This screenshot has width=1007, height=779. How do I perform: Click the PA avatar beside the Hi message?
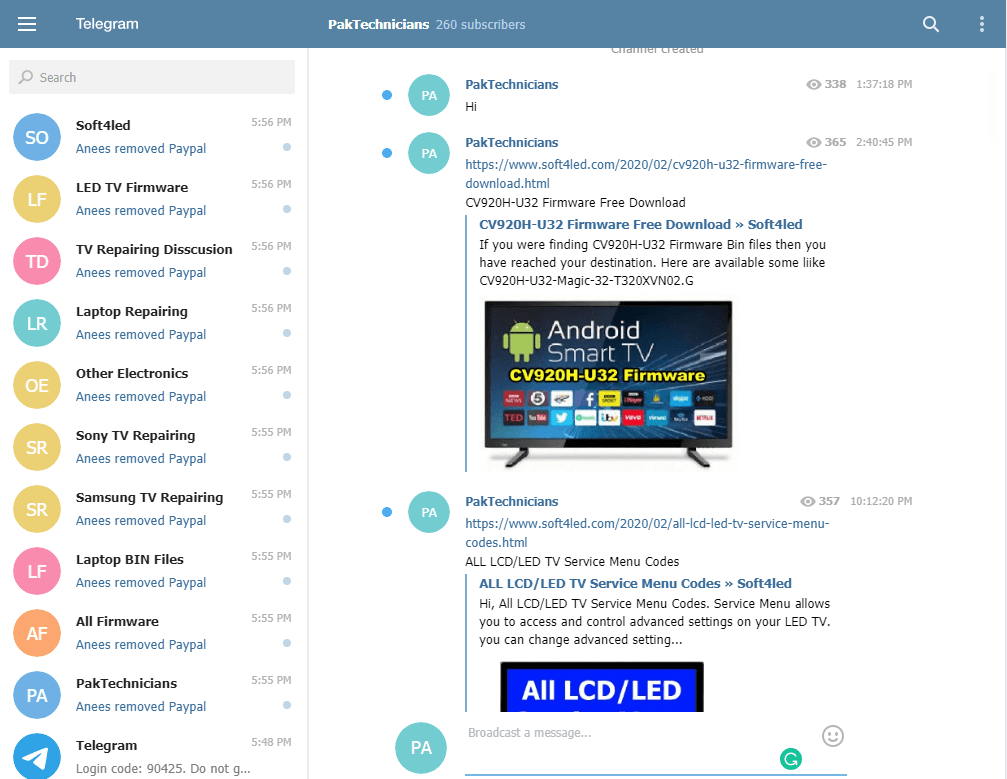click(x=429, y=95)
